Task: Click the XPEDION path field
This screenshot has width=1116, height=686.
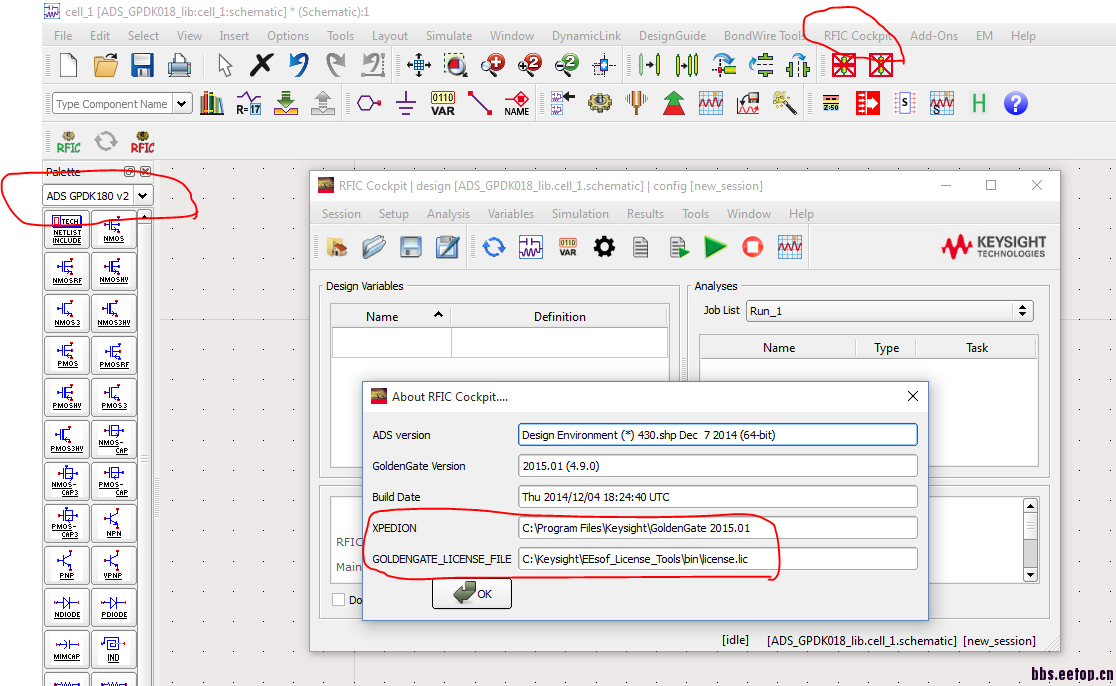Action: [717, 528]
